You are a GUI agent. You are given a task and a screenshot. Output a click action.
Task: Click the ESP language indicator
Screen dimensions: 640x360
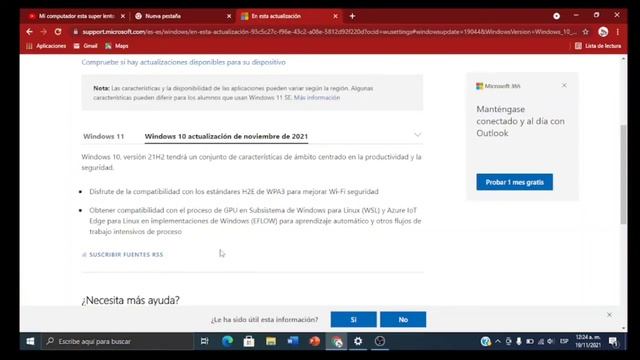point(564,341)
